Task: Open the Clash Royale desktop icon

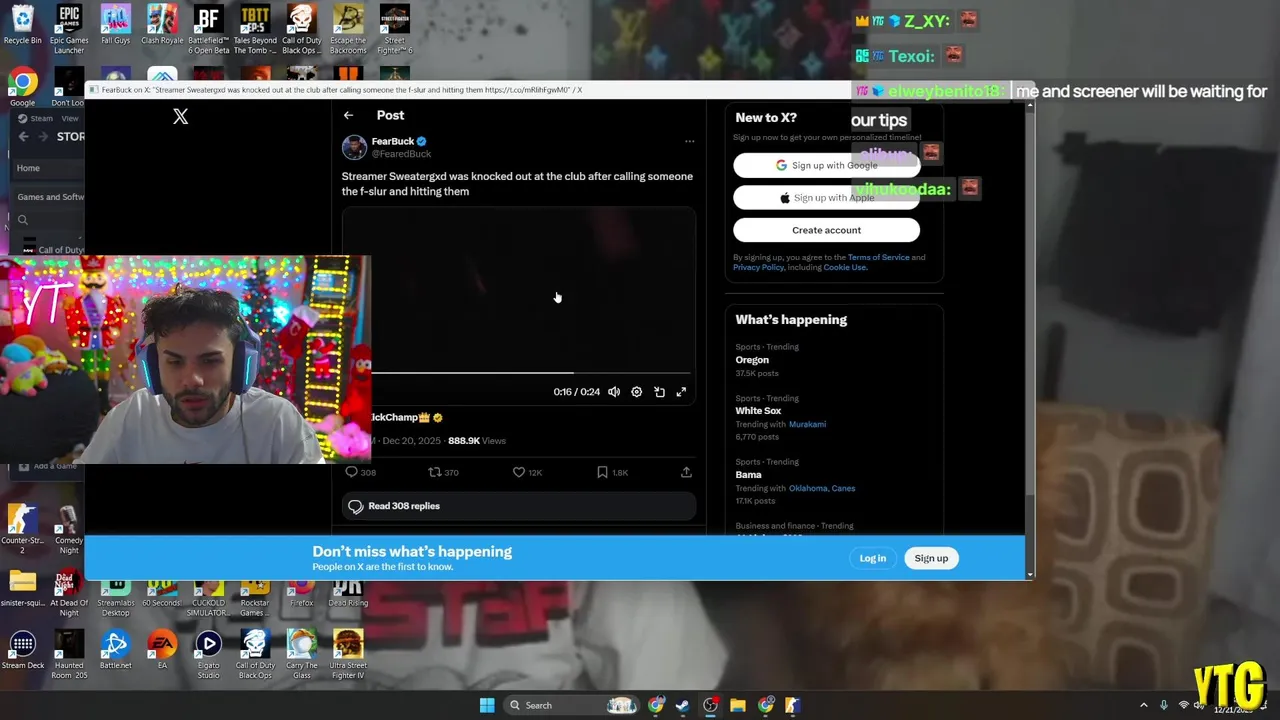Action: tap(162, 26)
